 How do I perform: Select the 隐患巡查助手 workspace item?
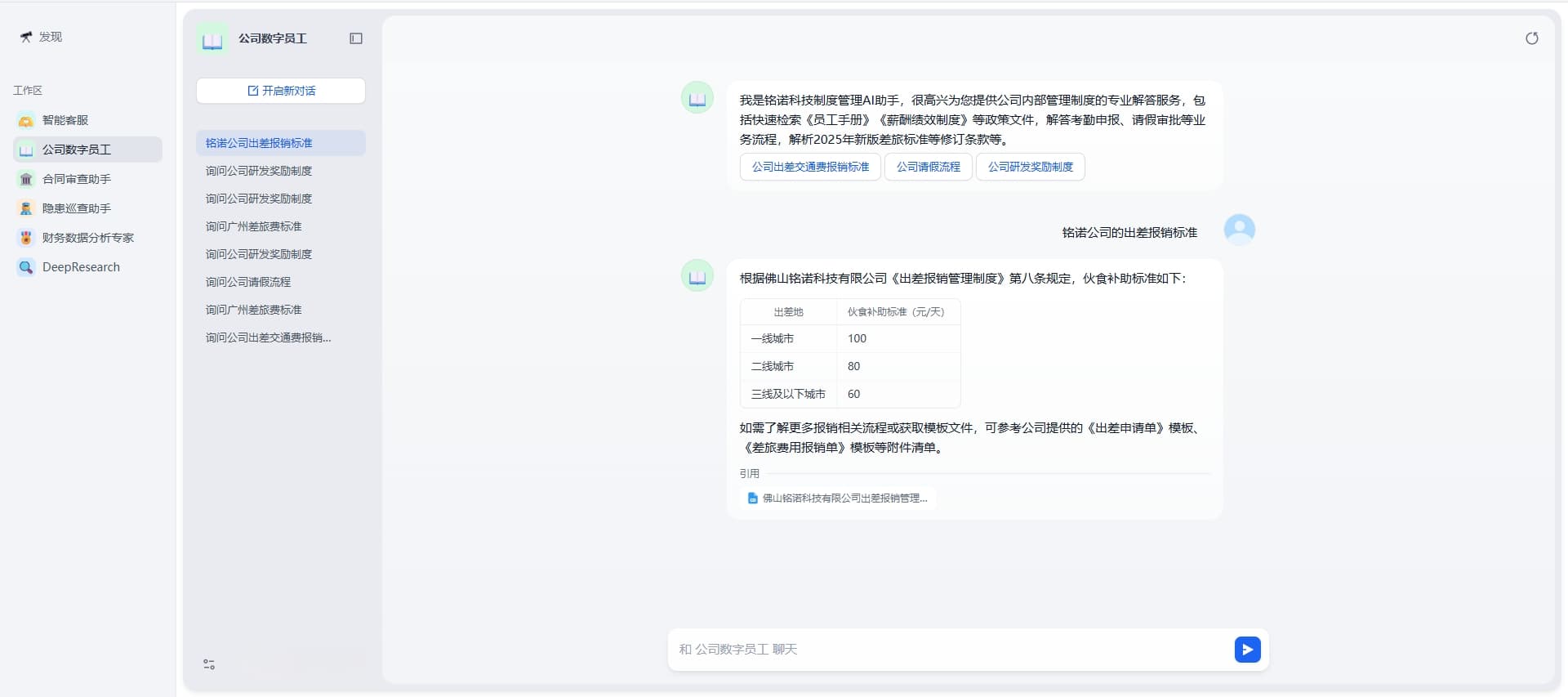87,208
